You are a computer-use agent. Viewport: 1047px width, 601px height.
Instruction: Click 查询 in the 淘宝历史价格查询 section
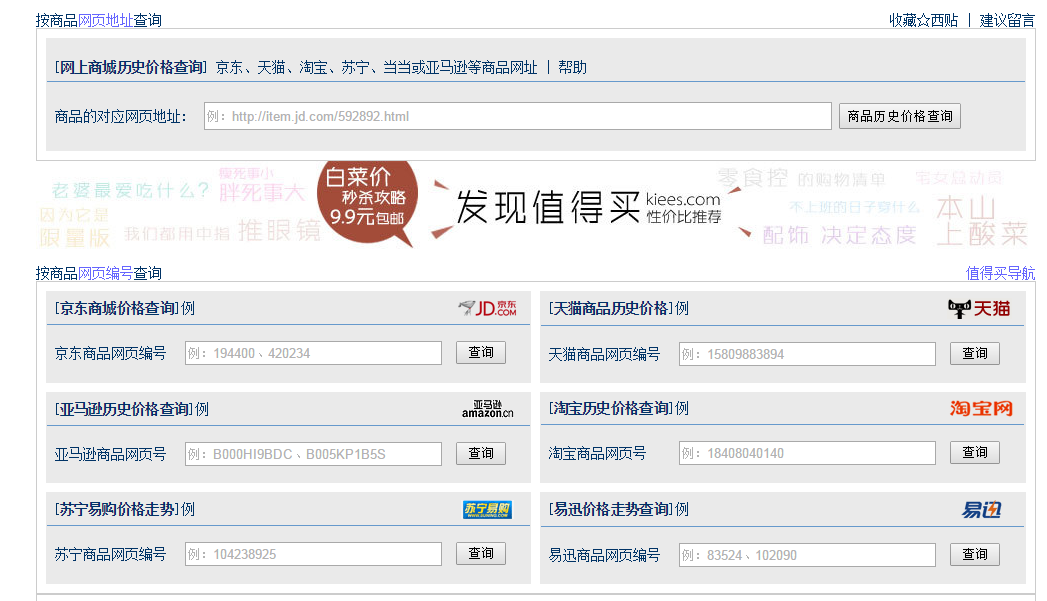point(974,452)
